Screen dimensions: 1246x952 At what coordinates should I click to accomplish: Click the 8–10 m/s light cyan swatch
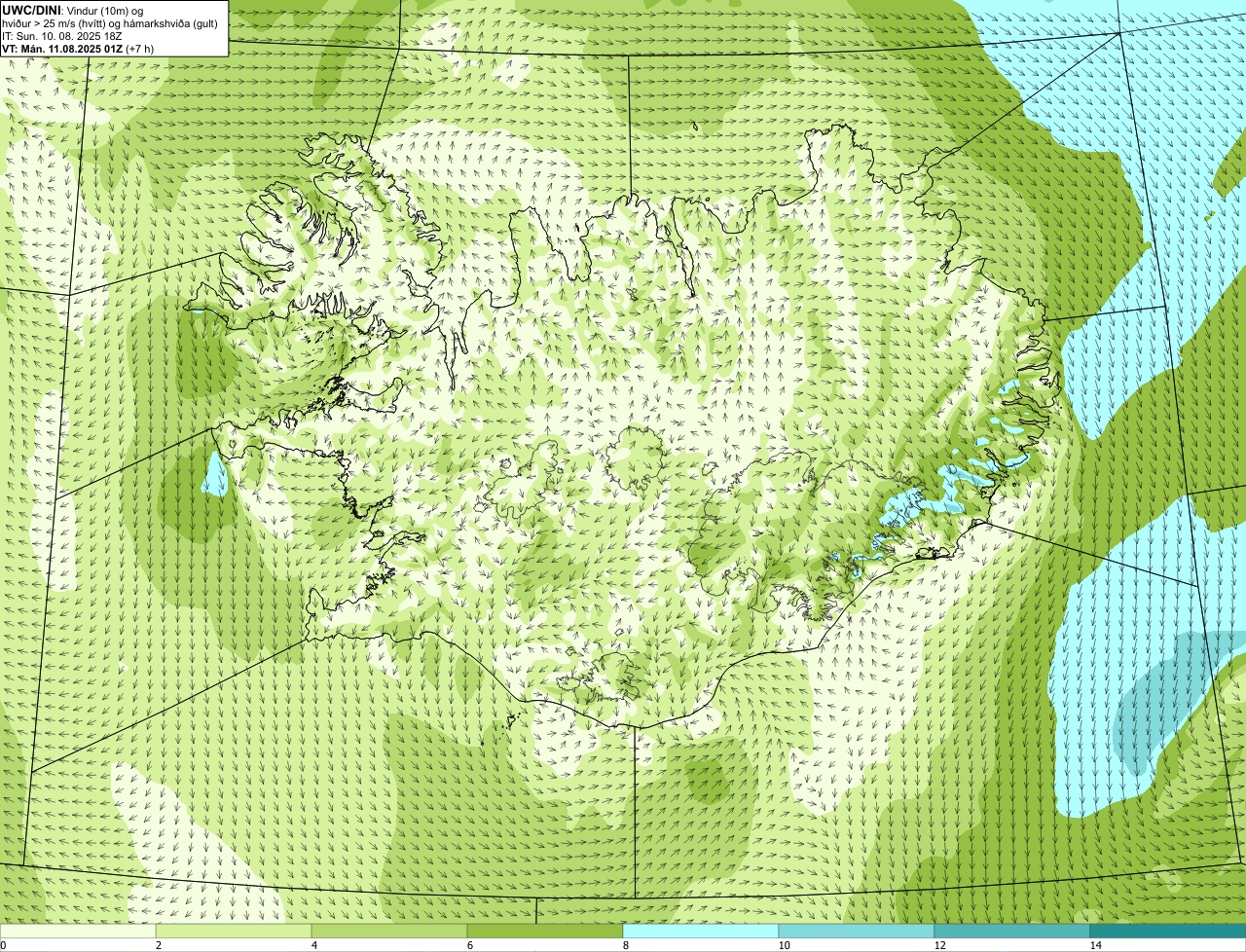point(701,931)
